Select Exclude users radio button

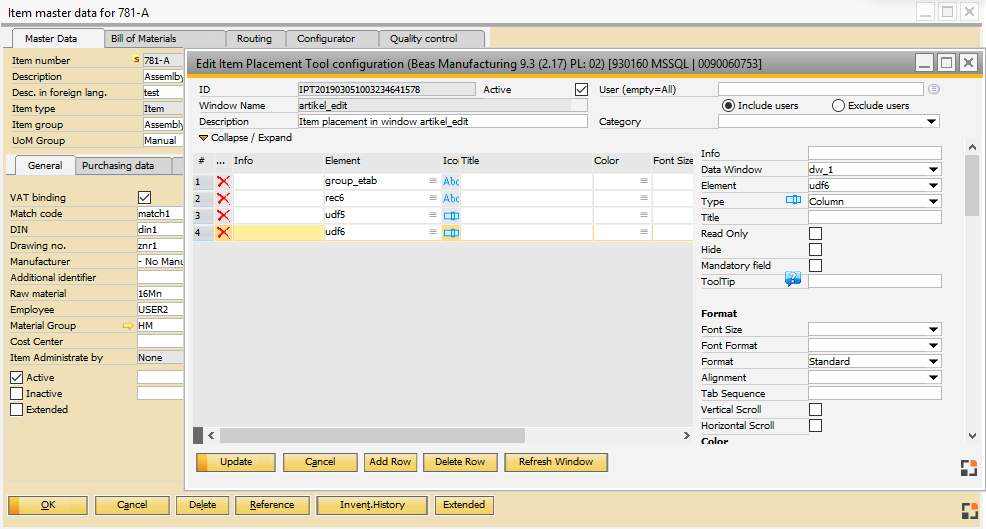click(x=839, y=106)
